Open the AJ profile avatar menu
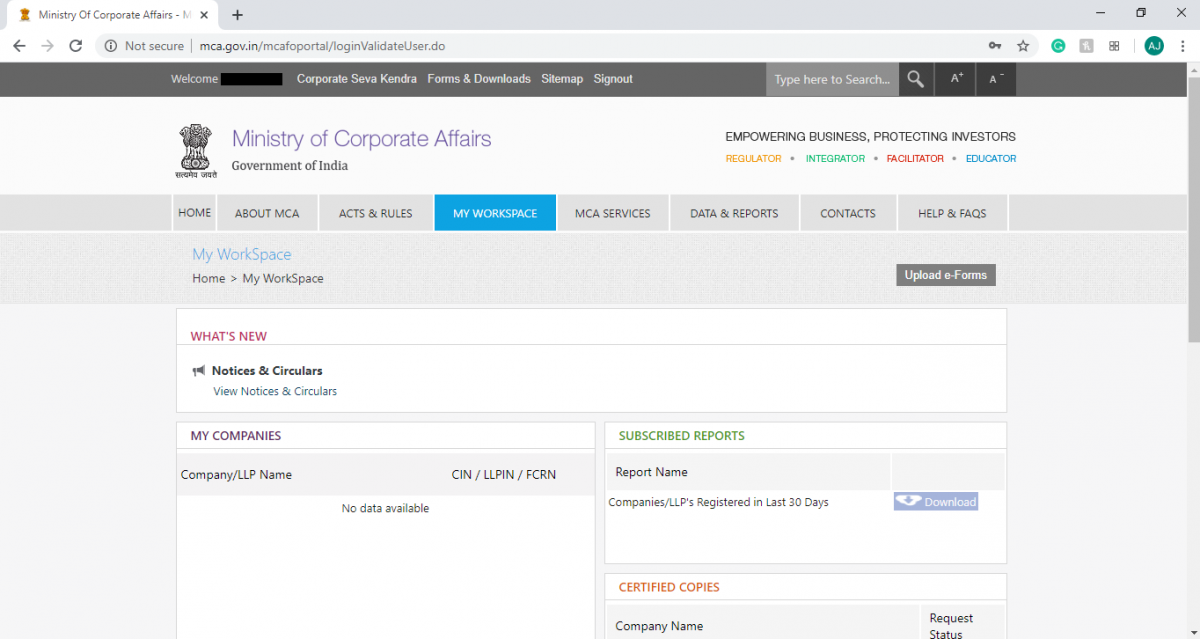The width and height of the screenshot is (1200, 639). (1154, 45)
